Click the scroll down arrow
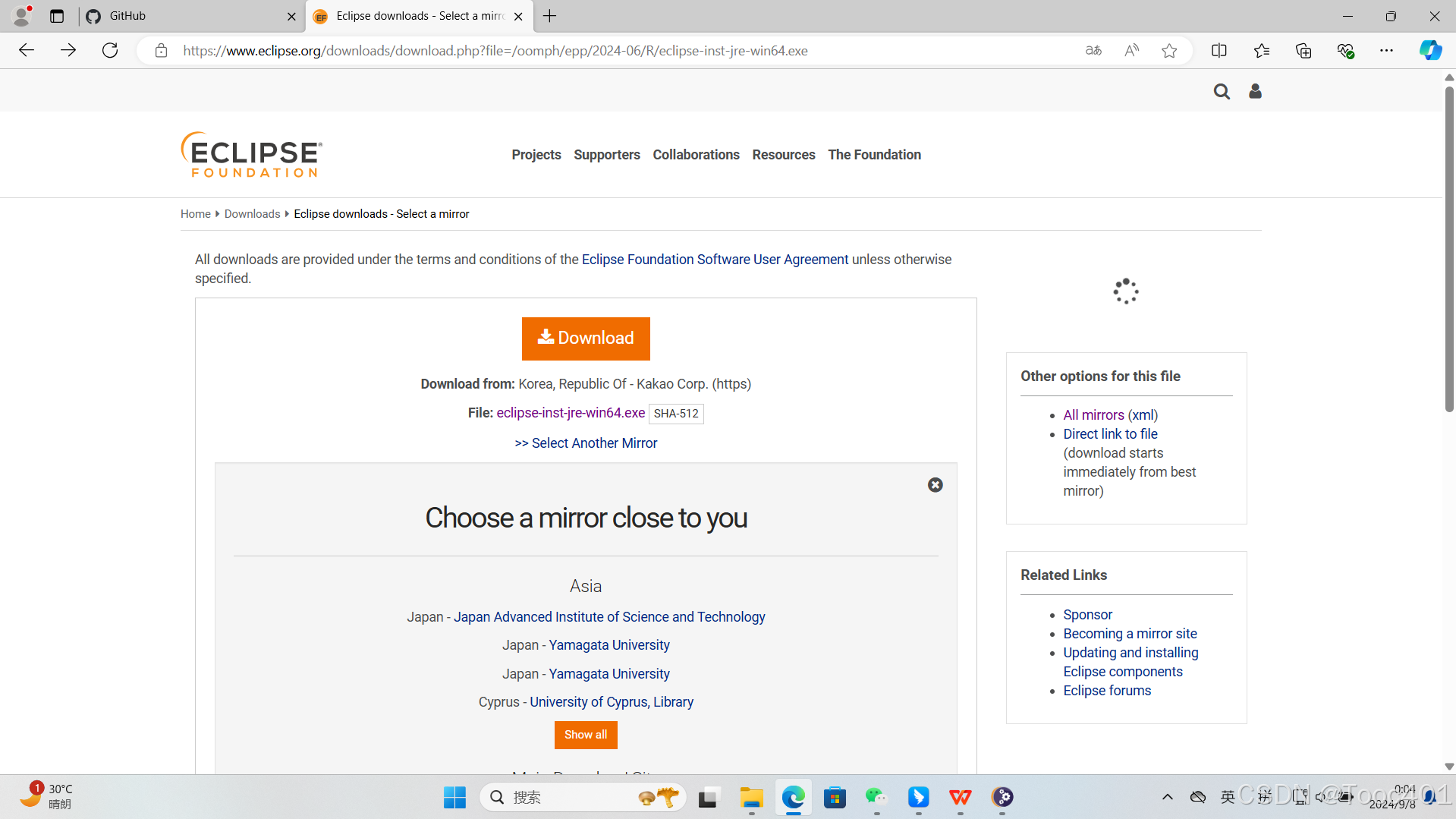Screen dimensions: 1456x819 point(1449,767)
